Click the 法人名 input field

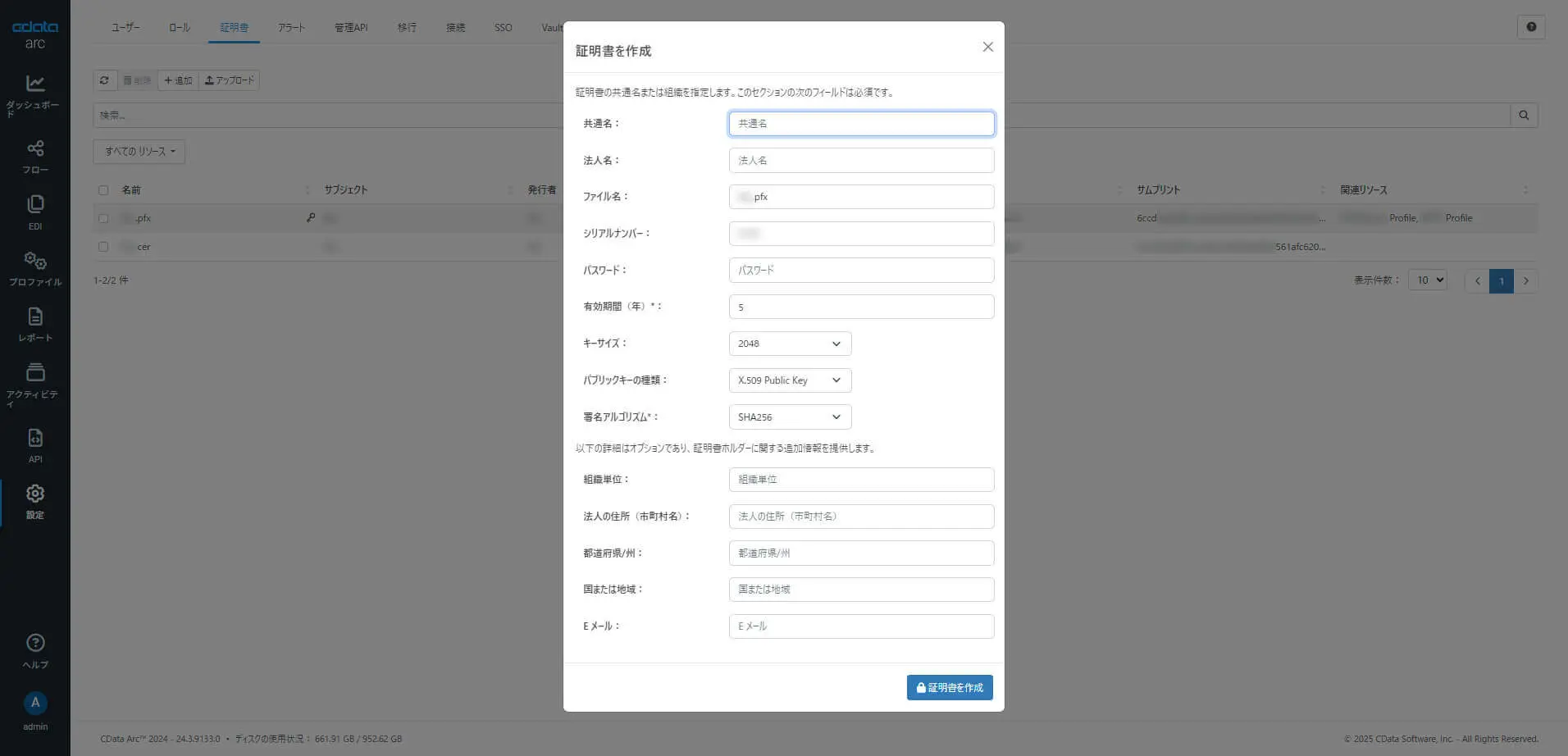point(861,161)
